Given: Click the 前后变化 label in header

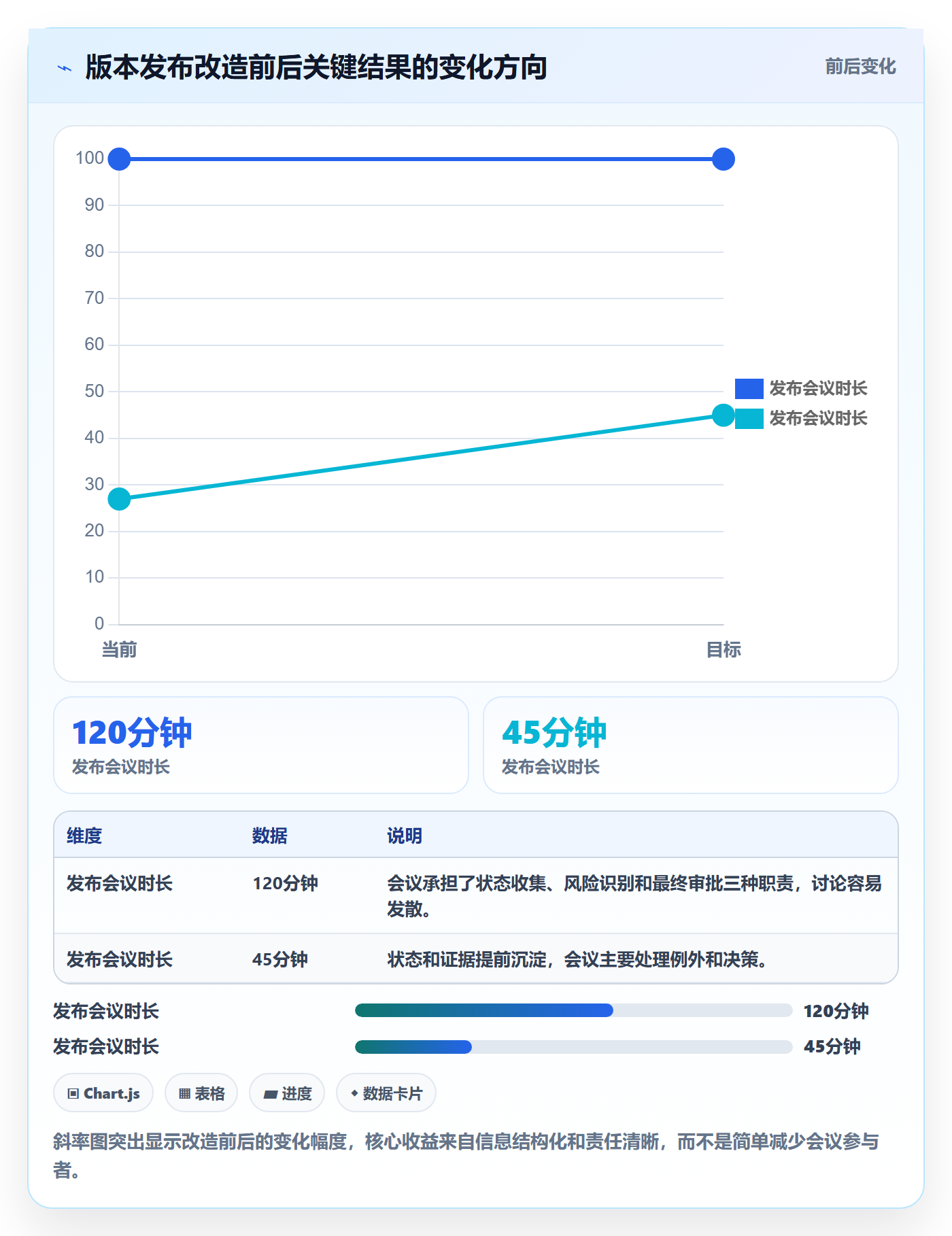Looking at the screenshot, I should tap(860, 67).
